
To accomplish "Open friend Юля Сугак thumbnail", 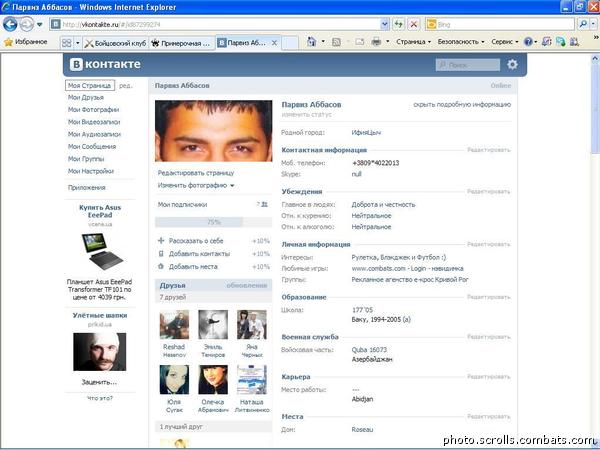I will (x=174, y=380).
